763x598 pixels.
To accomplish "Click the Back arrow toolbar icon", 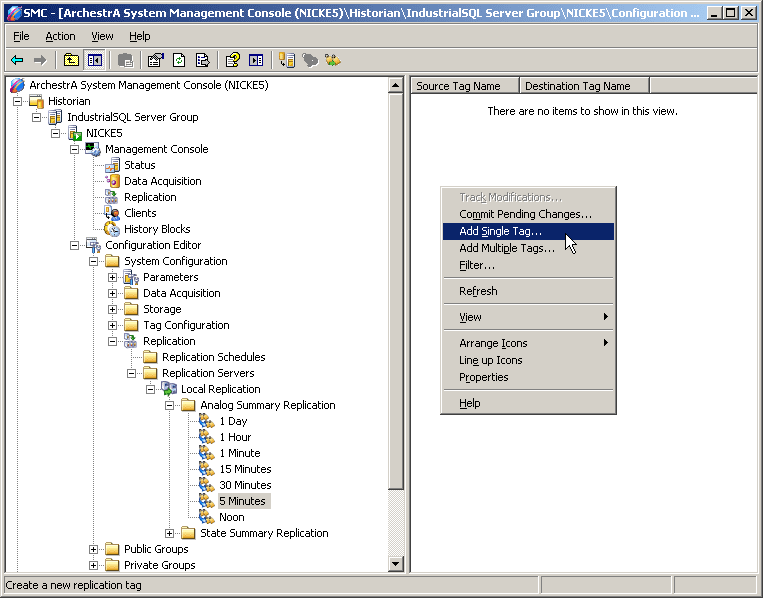I will [x=17, y=60].
